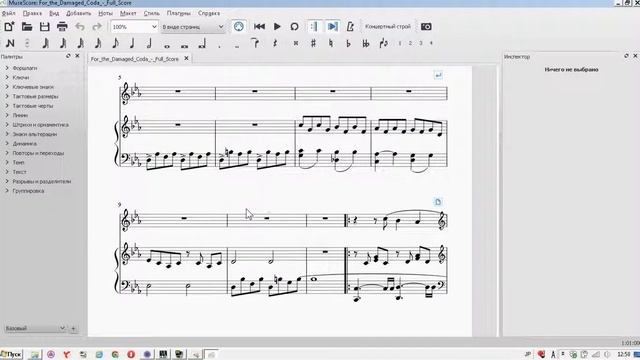This screenshot has width=640, height=360.
Task: Open the Плагины menu
Action: pyautogui.click(x=178, y=13)
